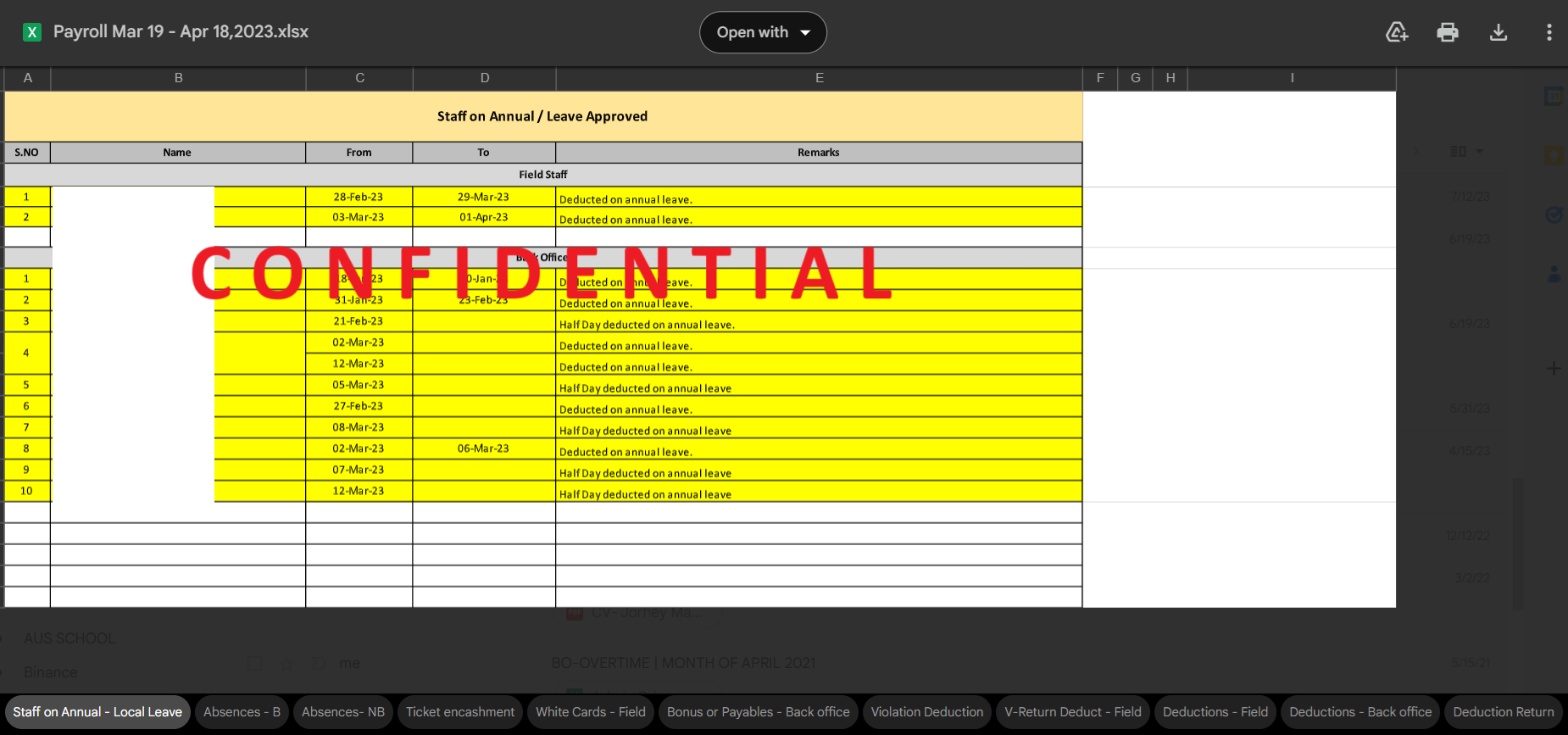The width and height of the screenshot is (1568, 735).
Task: Open 'Bonus or Payables - Back office' tab
Action: click(x=759, y=712)
